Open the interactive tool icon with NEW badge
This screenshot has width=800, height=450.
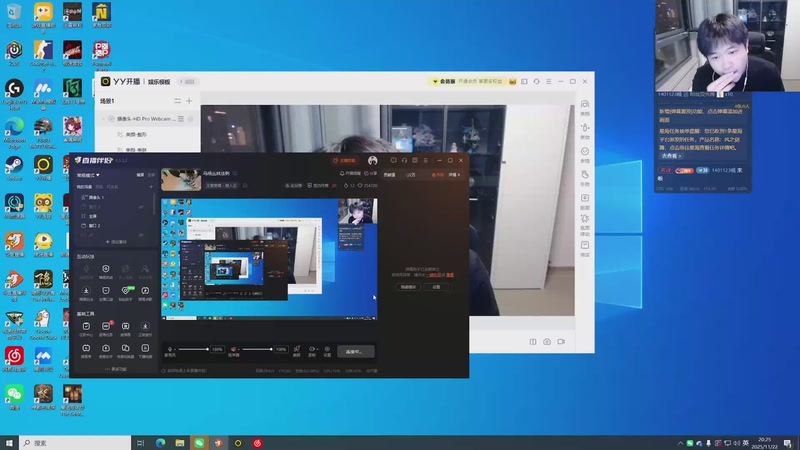click(126, 292)
